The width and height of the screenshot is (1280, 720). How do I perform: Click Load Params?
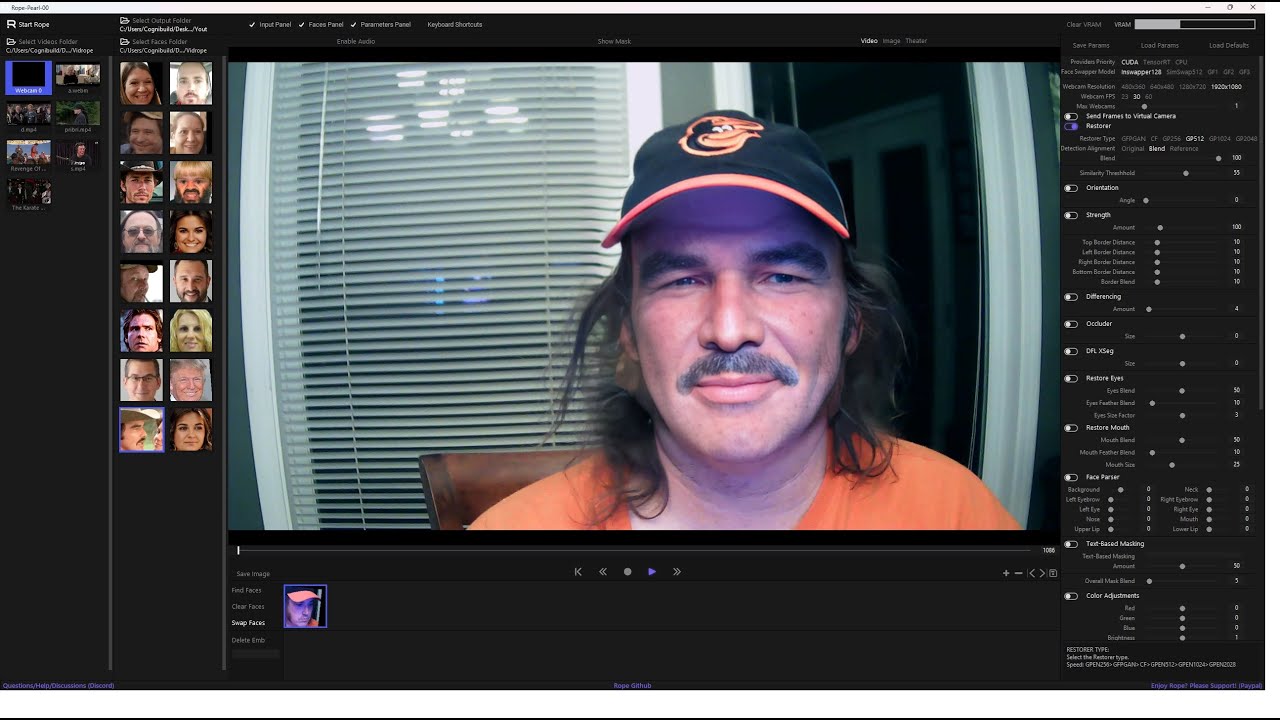tap(1160, 45)
